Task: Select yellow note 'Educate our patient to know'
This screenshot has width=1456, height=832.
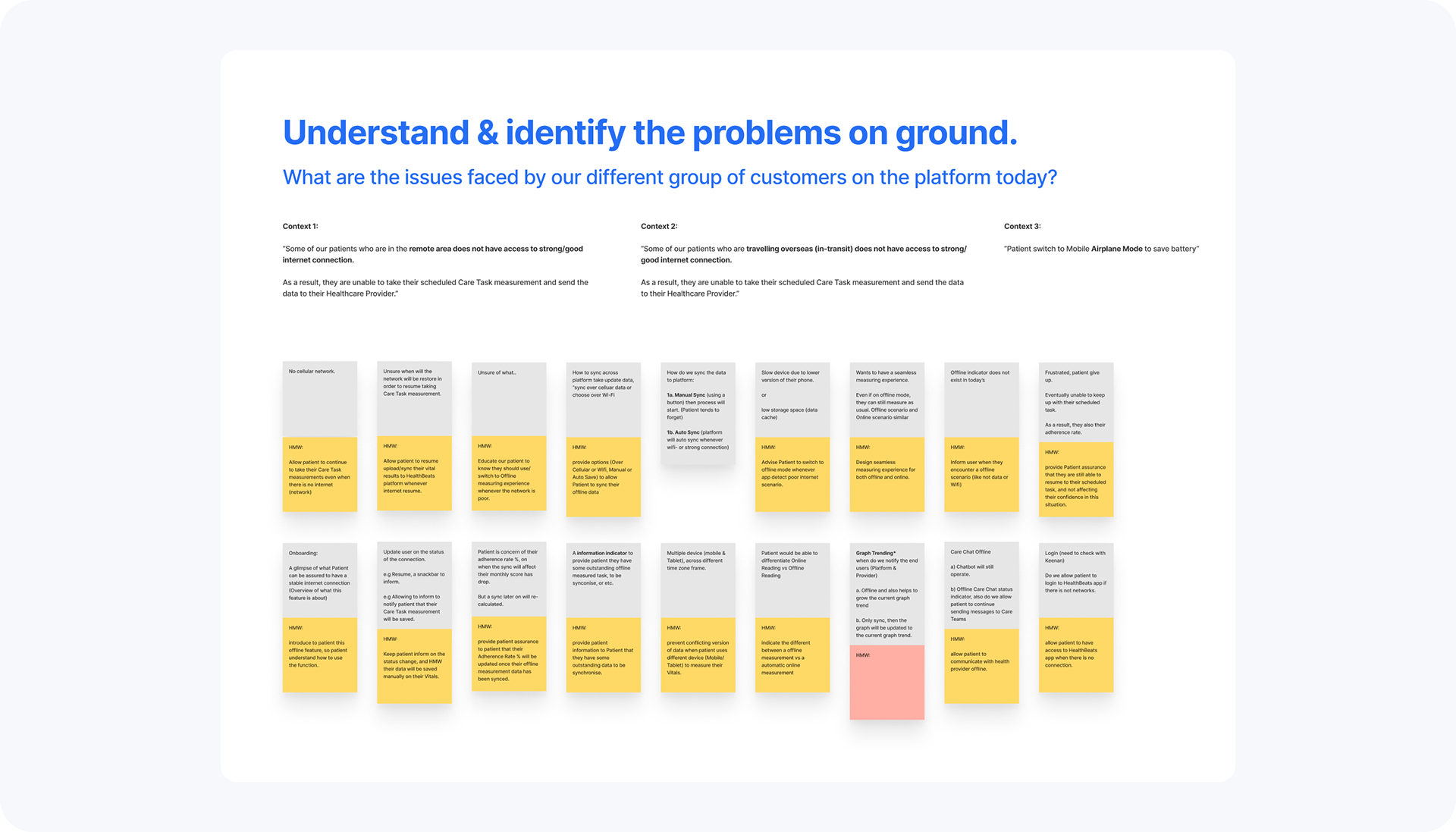Action: (x=508, y=473)
